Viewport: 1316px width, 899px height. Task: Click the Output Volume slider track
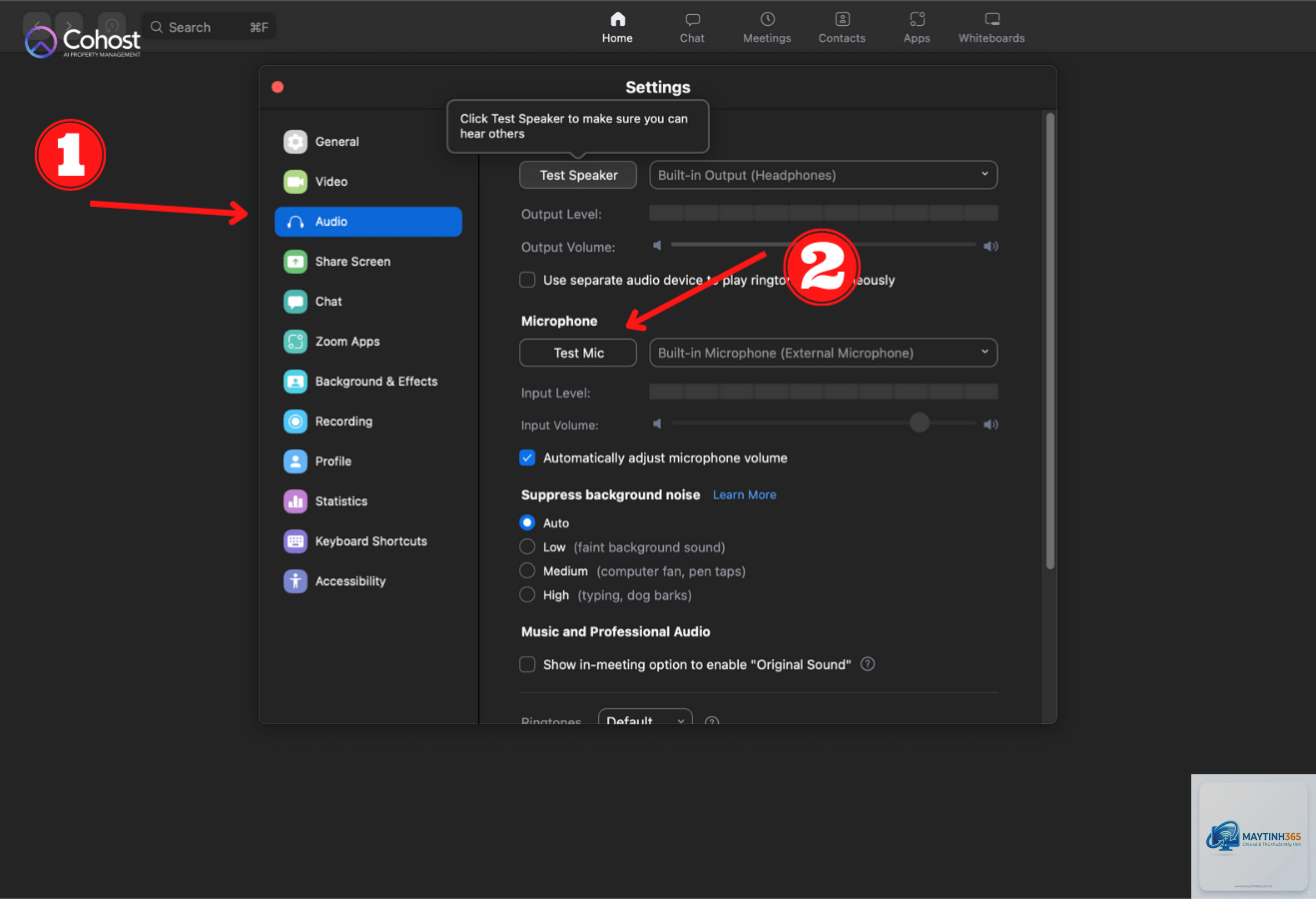(824, 245)
